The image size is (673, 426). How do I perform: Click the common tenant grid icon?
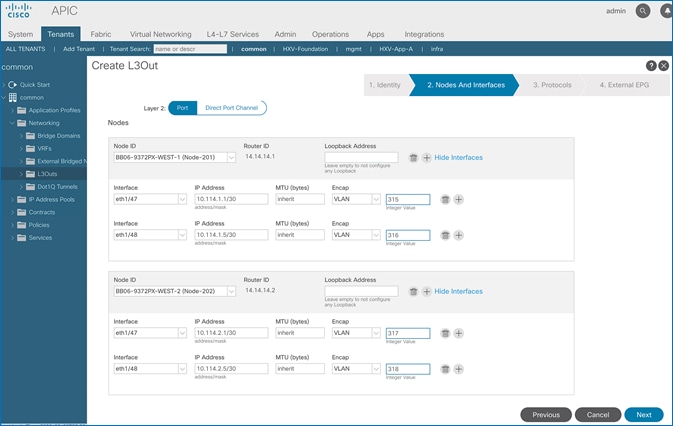(x=13, y=97)
